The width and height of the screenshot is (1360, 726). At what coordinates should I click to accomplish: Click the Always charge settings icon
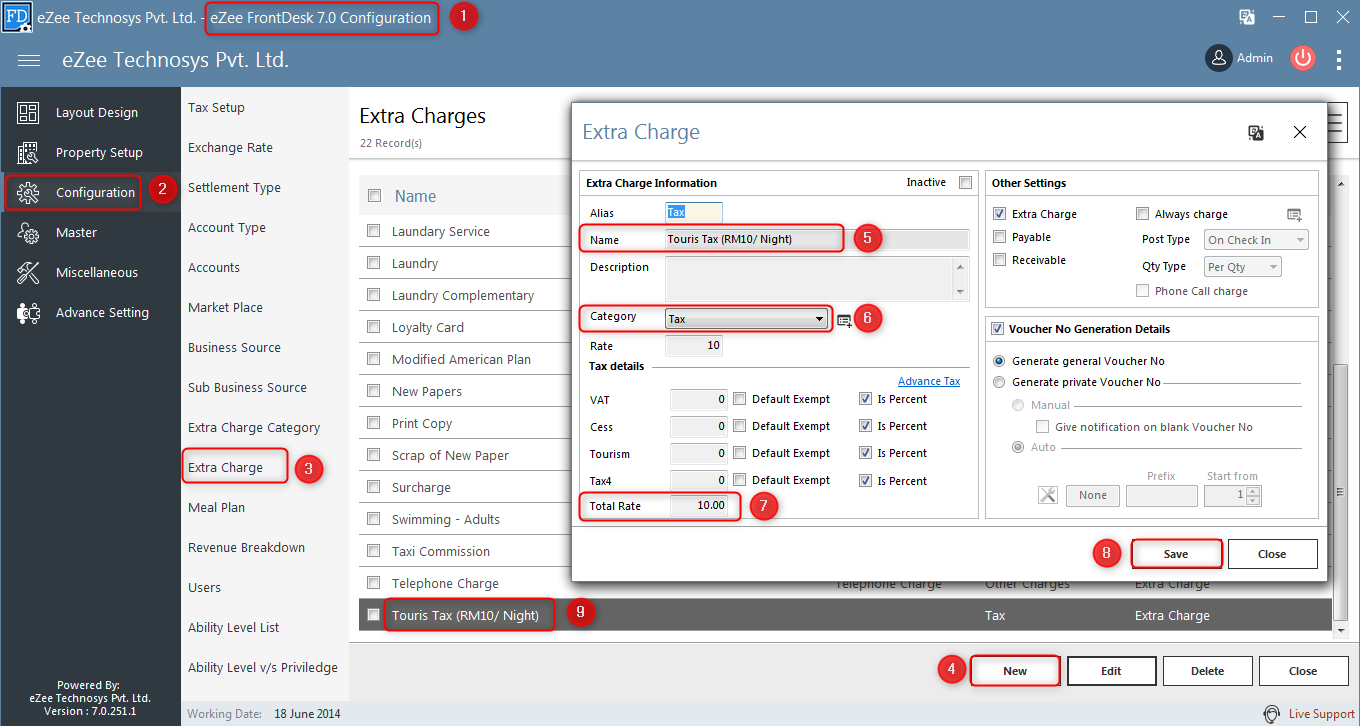coord(1295,214)
